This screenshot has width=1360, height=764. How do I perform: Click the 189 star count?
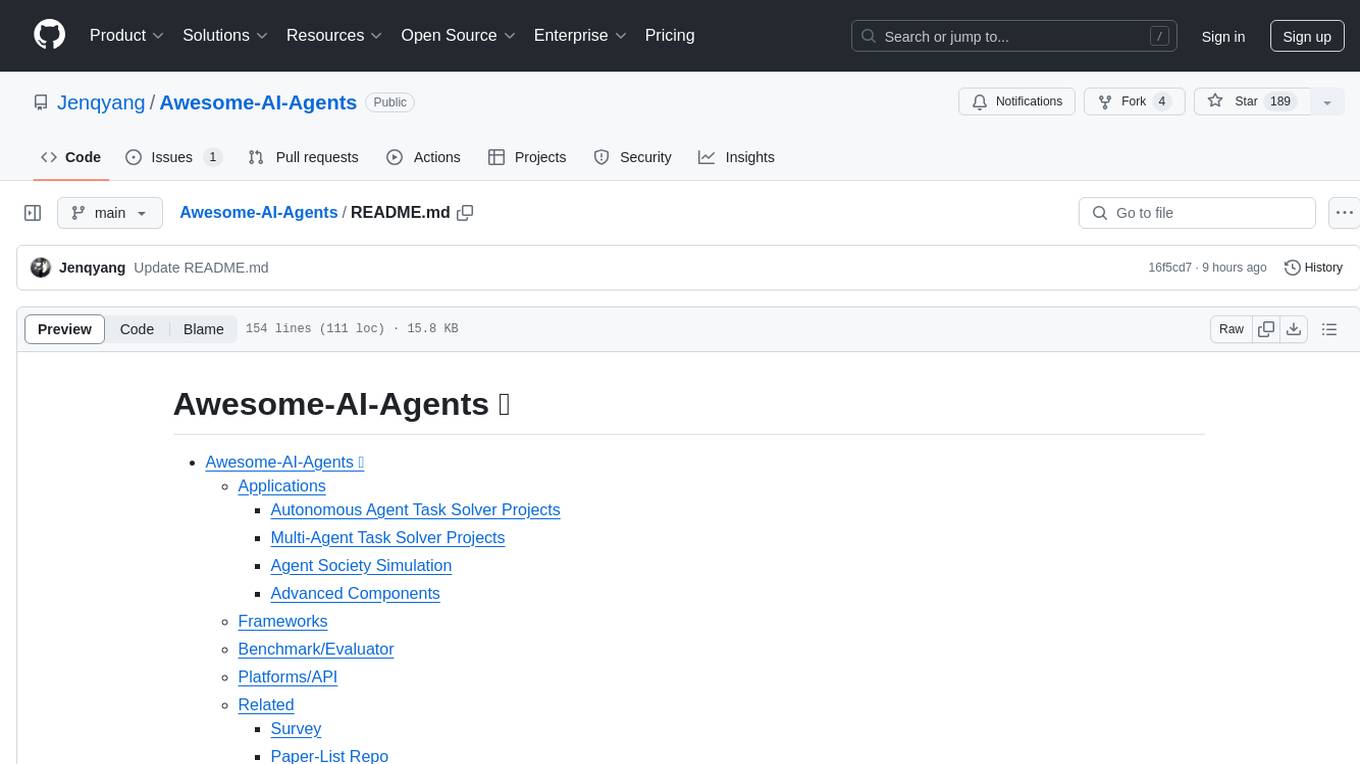pyautogui.click(x=1280, y=102)
